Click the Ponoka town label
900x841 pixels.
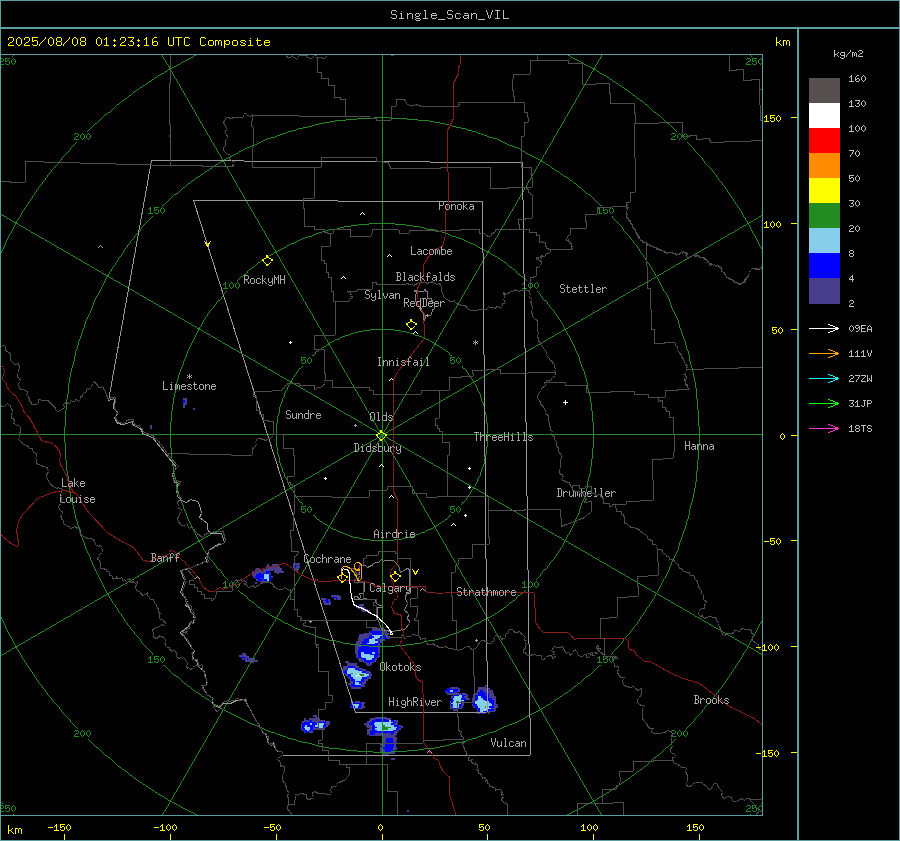coord(456,206)
